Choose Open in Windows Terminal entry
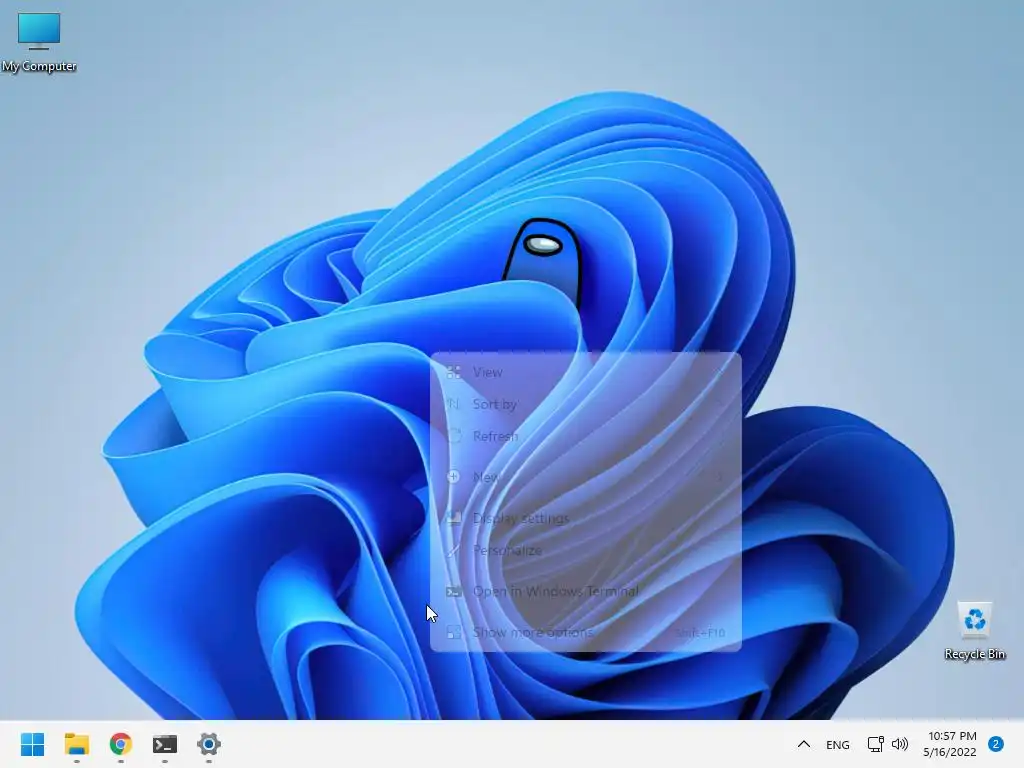 (586, 592)
